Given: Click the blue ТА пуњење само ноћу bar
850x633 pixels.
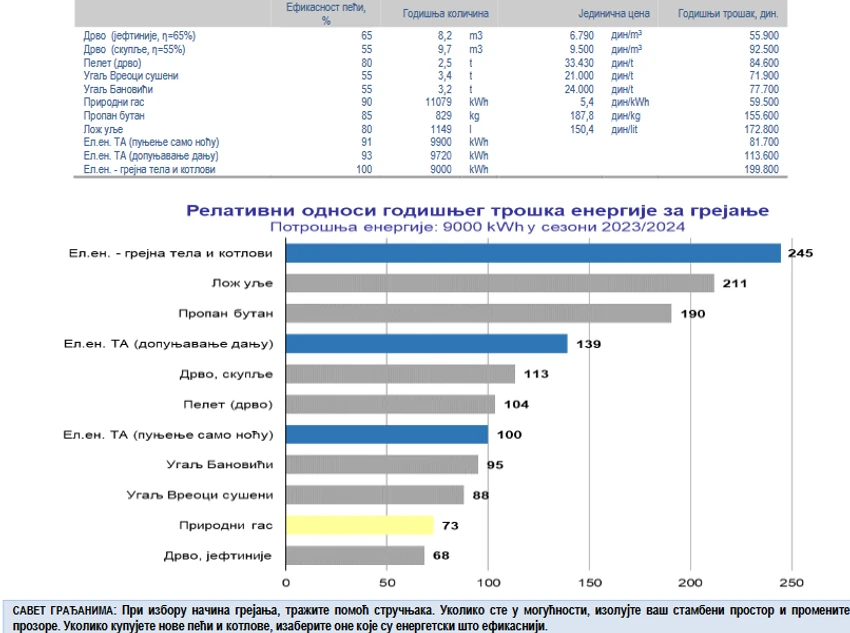Looking at the screenshot, I should pyautogui.click(x=387, y=435).
